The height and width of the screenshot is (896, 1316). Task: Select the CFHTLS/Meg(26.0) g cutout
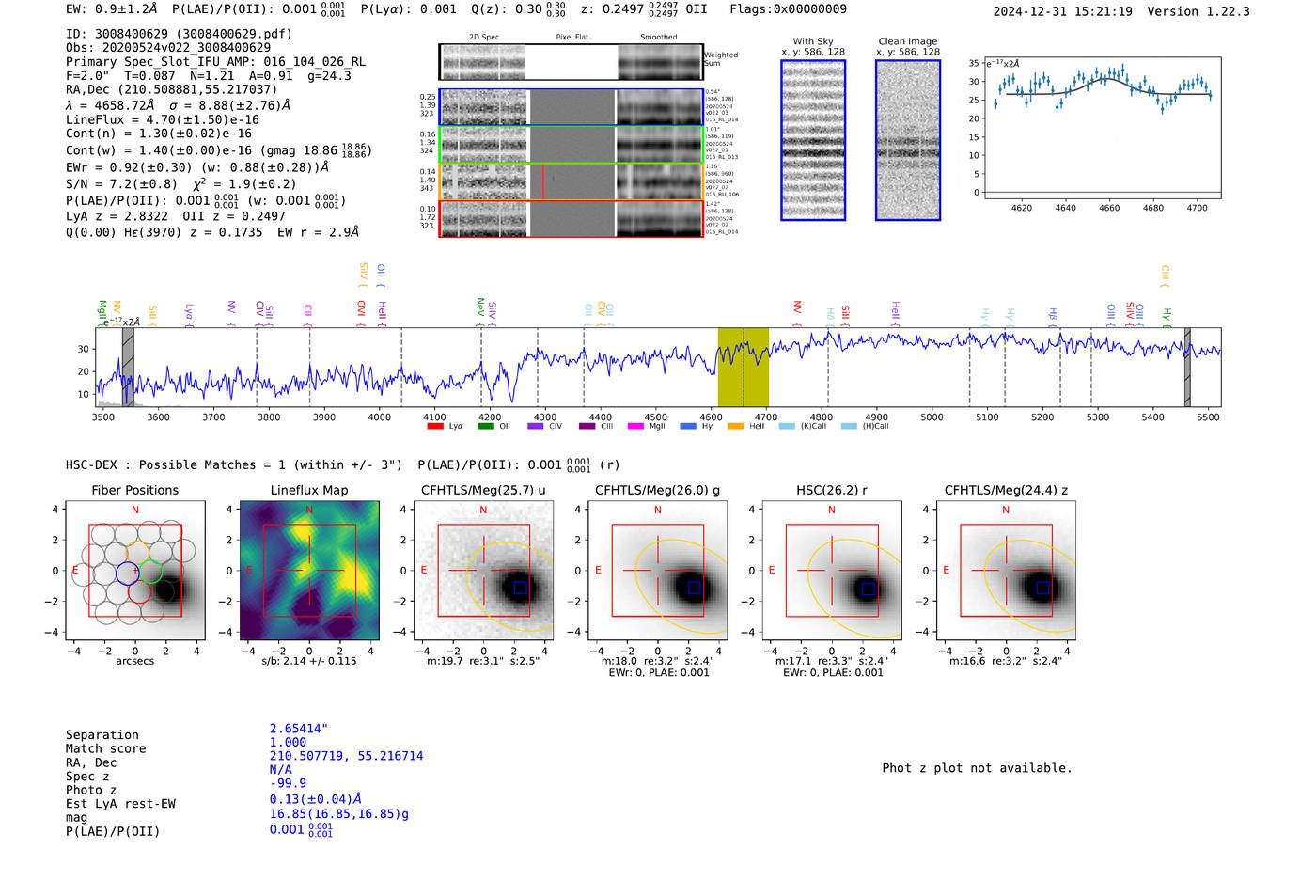pyautogui.click(x=657, y=570)
